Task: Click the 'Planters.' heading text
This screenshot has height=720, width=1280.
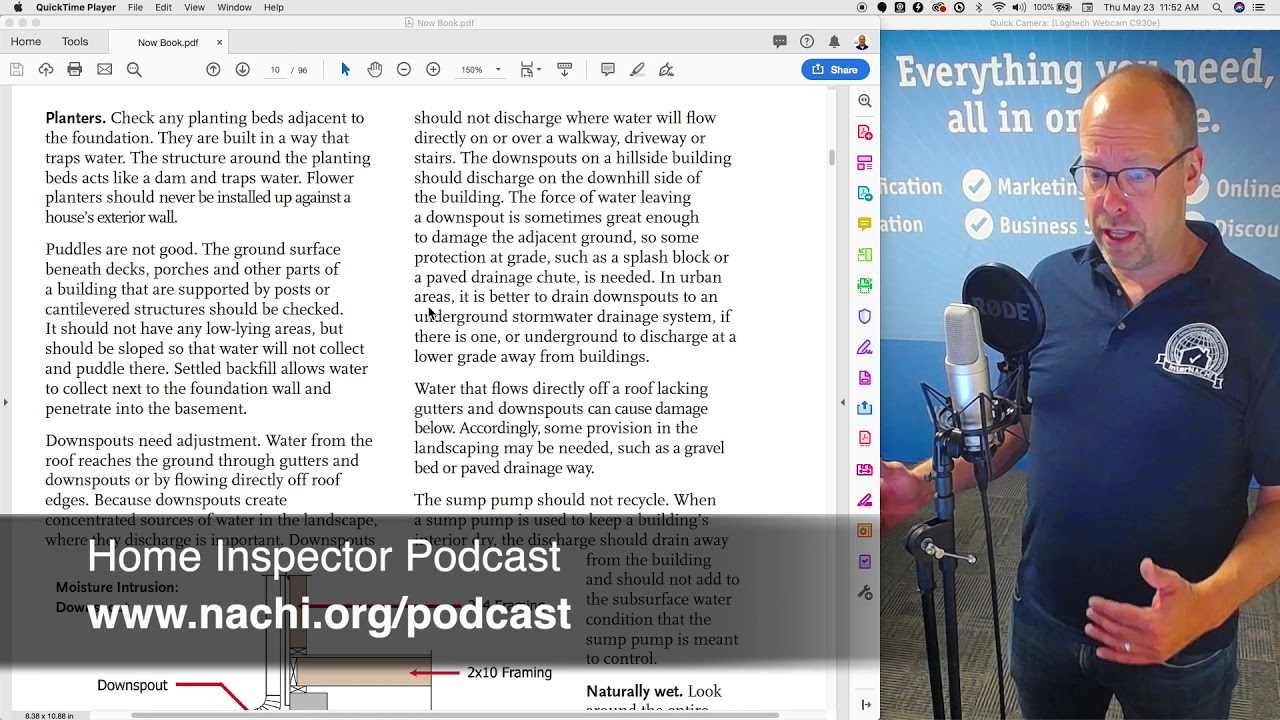Action: (x=75, y=118)
